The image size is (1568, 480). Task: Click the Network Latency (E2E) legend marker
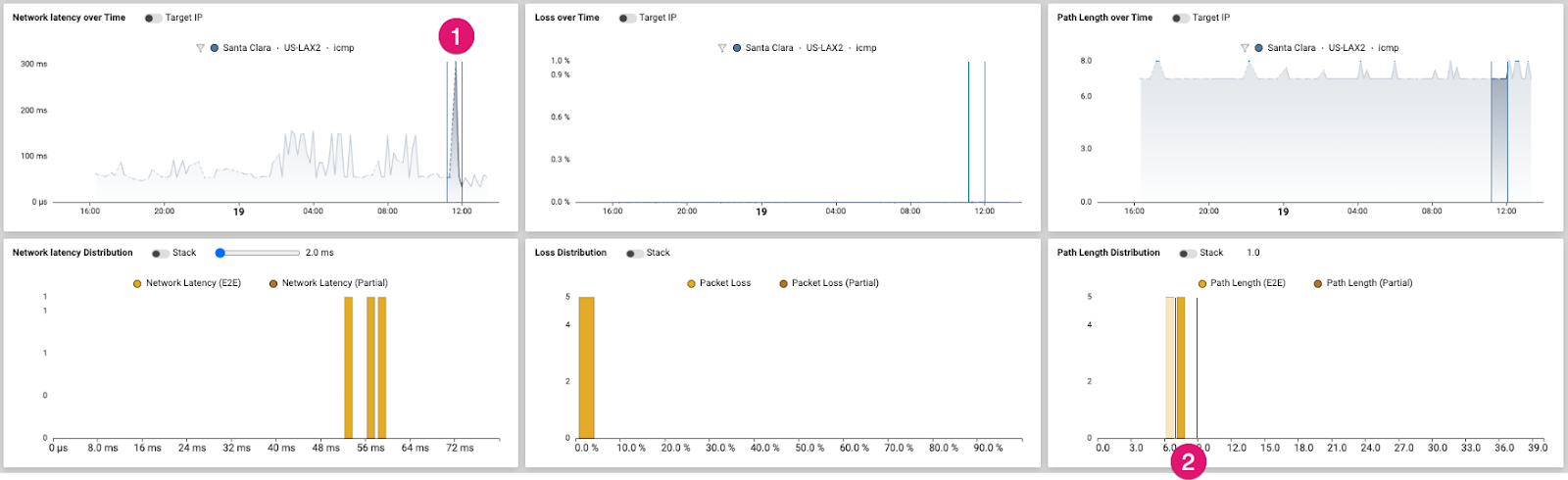click(x=137, y=284)
